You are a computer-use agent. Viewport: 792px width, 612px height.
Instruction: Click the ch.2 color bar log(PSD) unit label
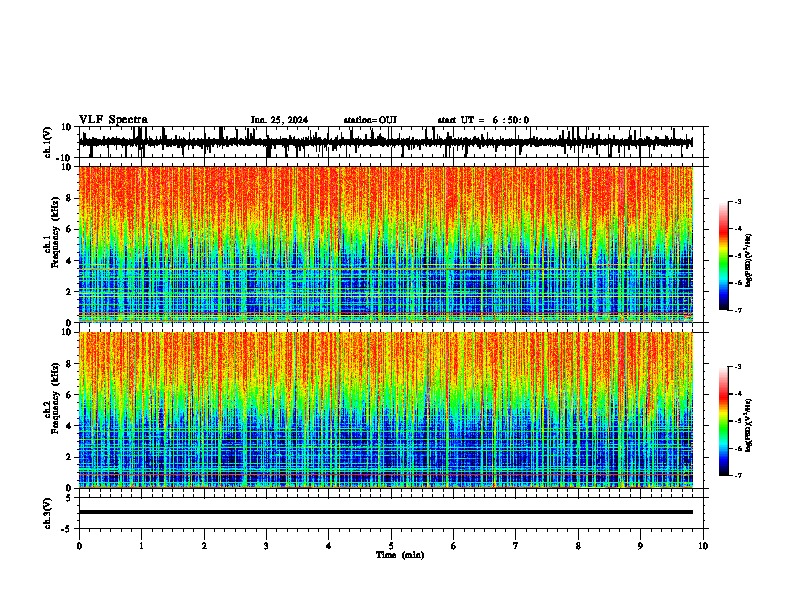[748, 425]
